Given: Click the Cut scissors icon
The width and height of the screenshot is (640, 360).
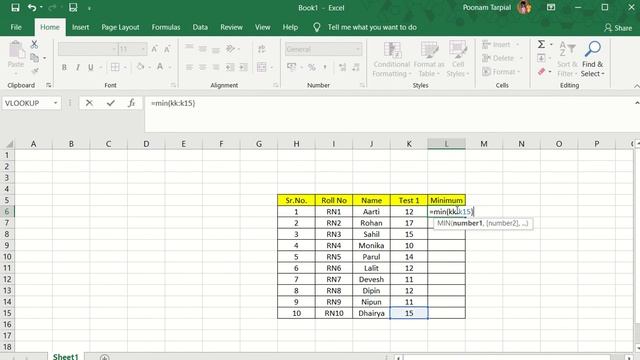Looking at the screenshot, I should pos(34,44).
